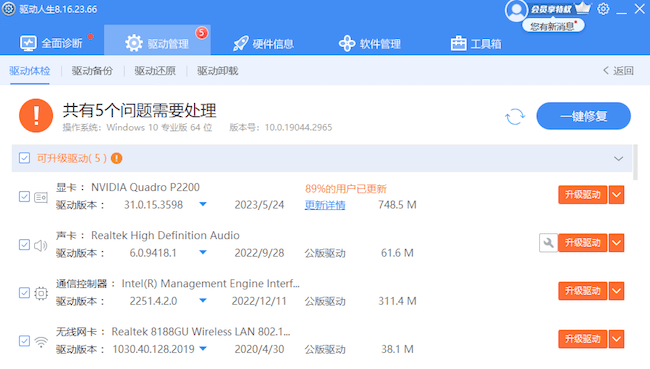Open the 软件管理 tab
Viewport: 650px width, 369px height.
click(x=370, y=44)
